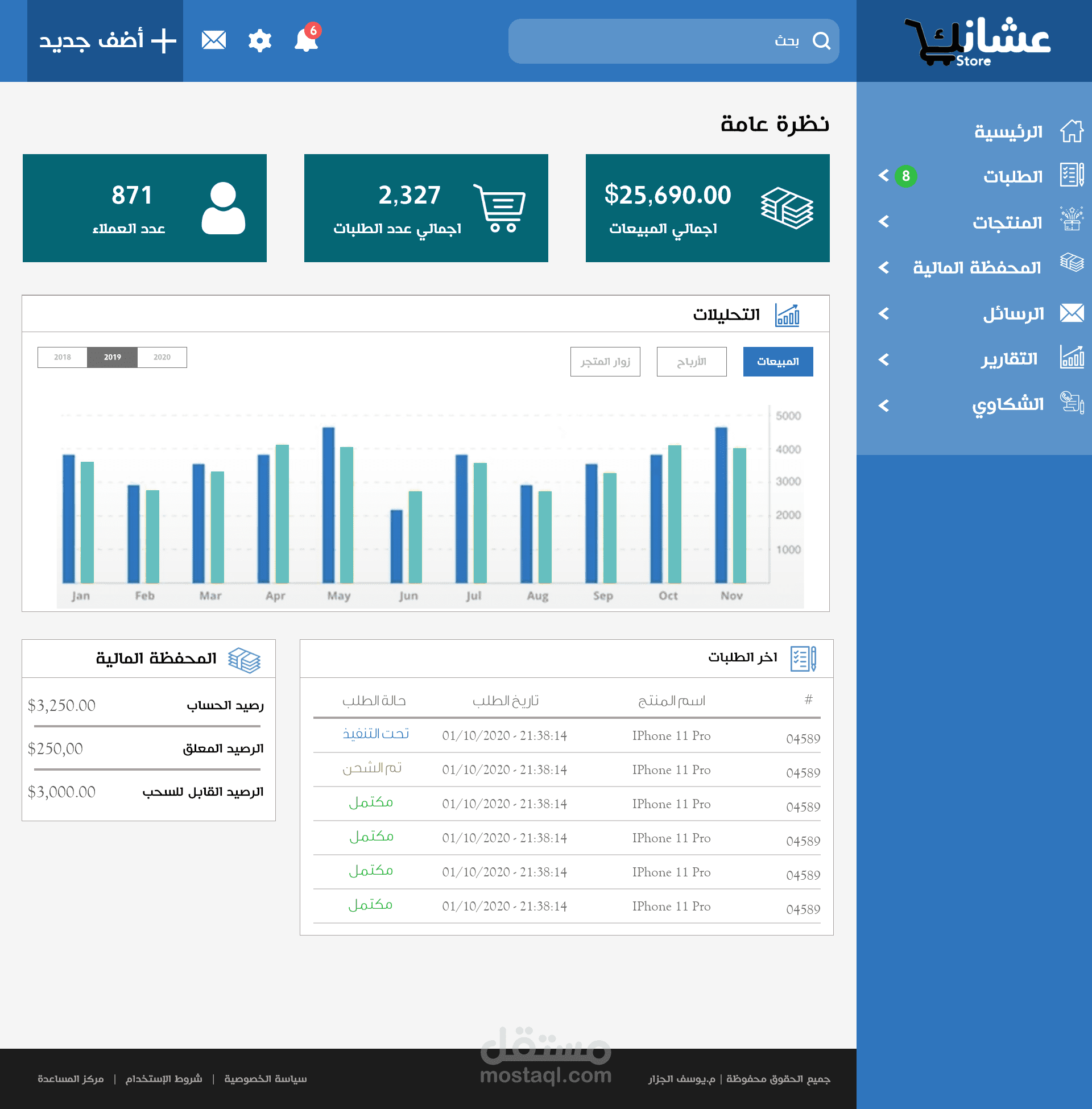Viewport: 1092px width, 1109px height.
Task: Click the products gift box icon
Action: [1072, 218]
